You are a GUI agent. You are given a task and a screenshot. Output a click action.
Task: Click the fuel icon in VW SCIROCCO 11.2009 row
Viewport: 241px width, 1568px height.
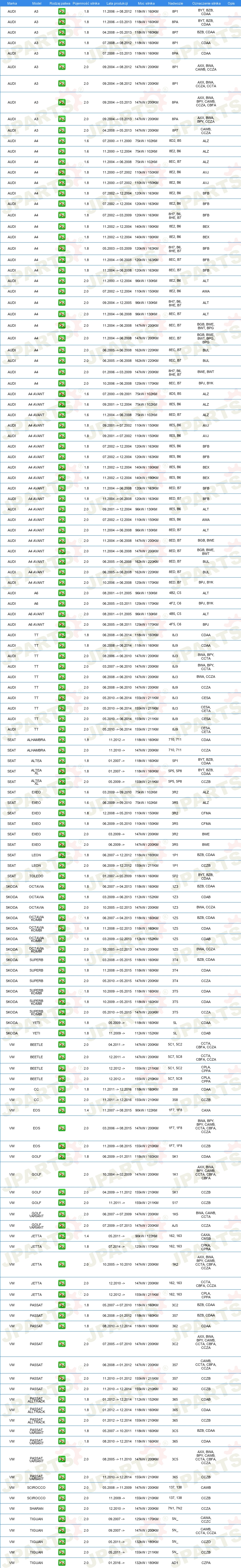(x=61, y=1498)
